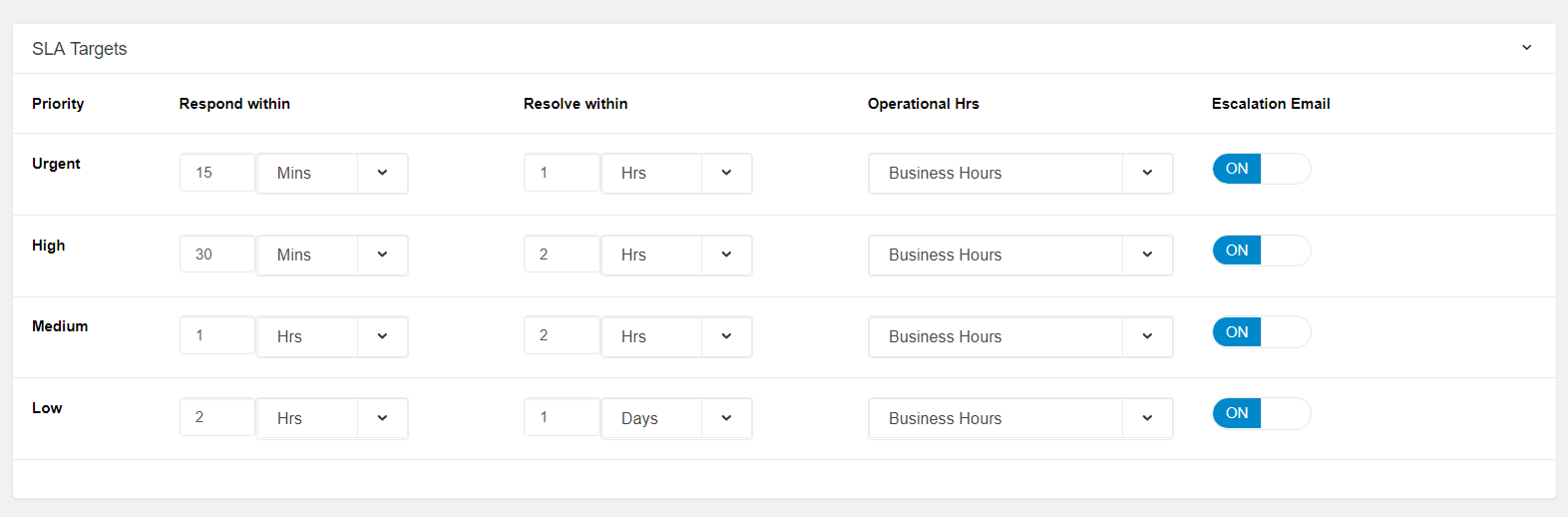Select Low respond within value field
1568x517 pixels.
click(x=216, y=417)
